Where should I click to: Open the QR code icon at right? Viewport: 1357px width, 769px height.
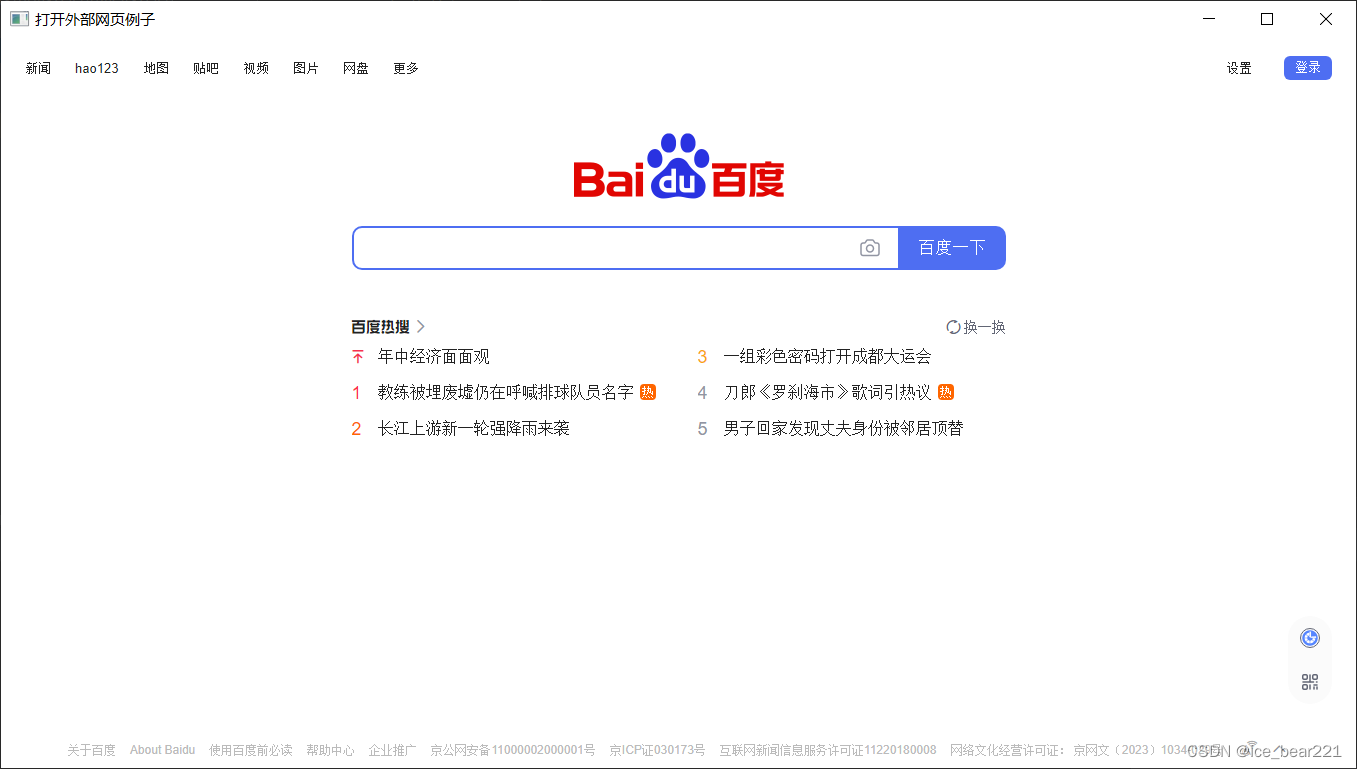pos(1310,682)
